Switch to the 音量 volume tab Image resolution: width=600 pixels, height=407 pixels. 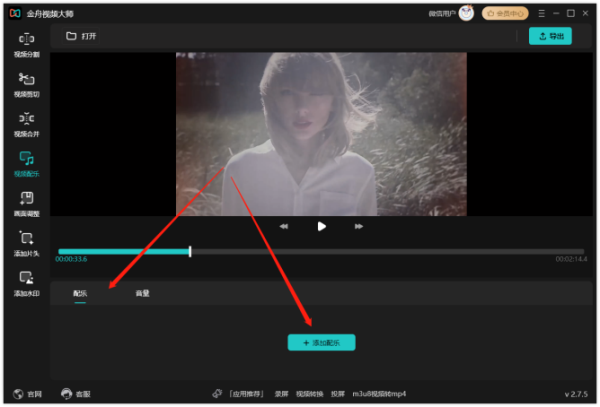[142, 293]
